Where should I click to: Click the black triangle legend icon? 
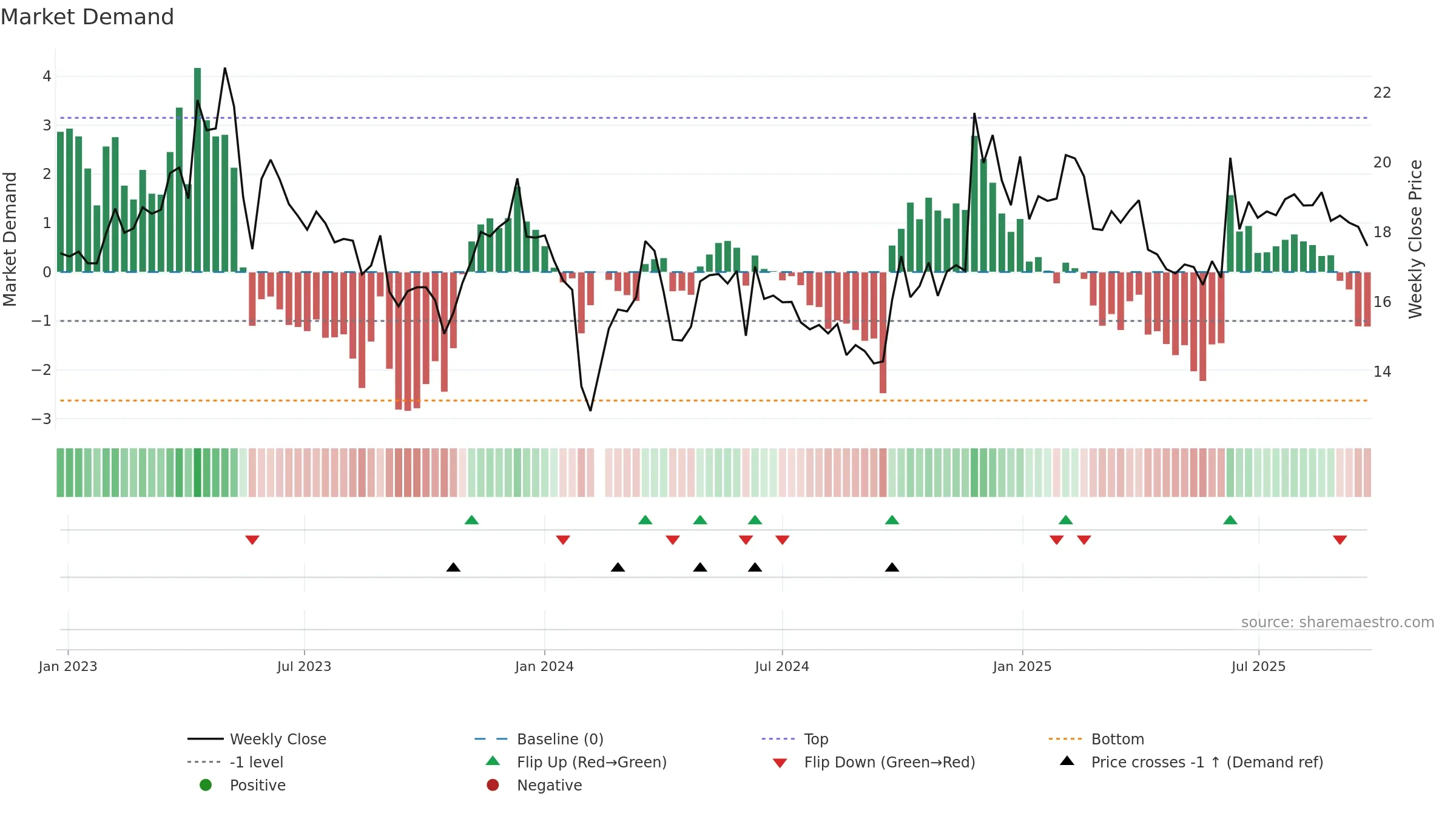(x=1067, y=761)
